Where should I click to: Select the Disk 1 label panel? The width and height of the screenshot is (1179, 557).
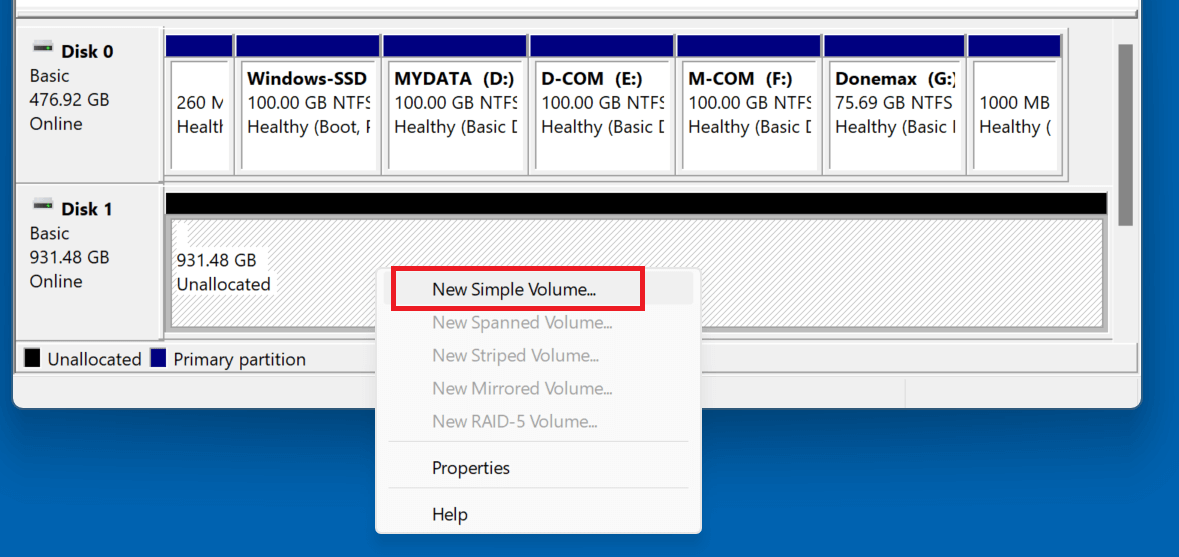click(x=88, y=262)
